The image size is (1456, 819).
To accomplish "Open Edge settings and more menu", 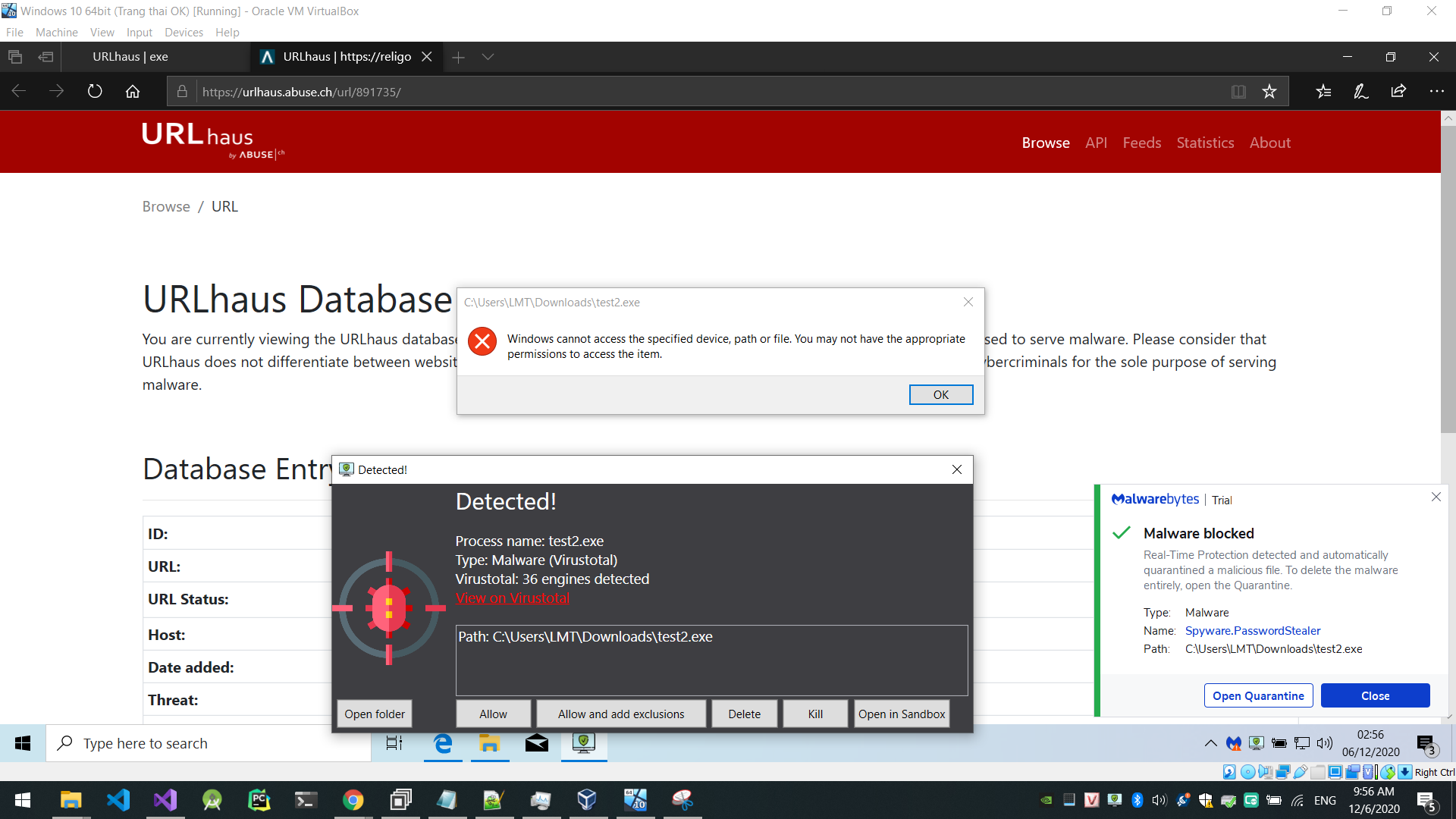I will tap(1436, 92).
